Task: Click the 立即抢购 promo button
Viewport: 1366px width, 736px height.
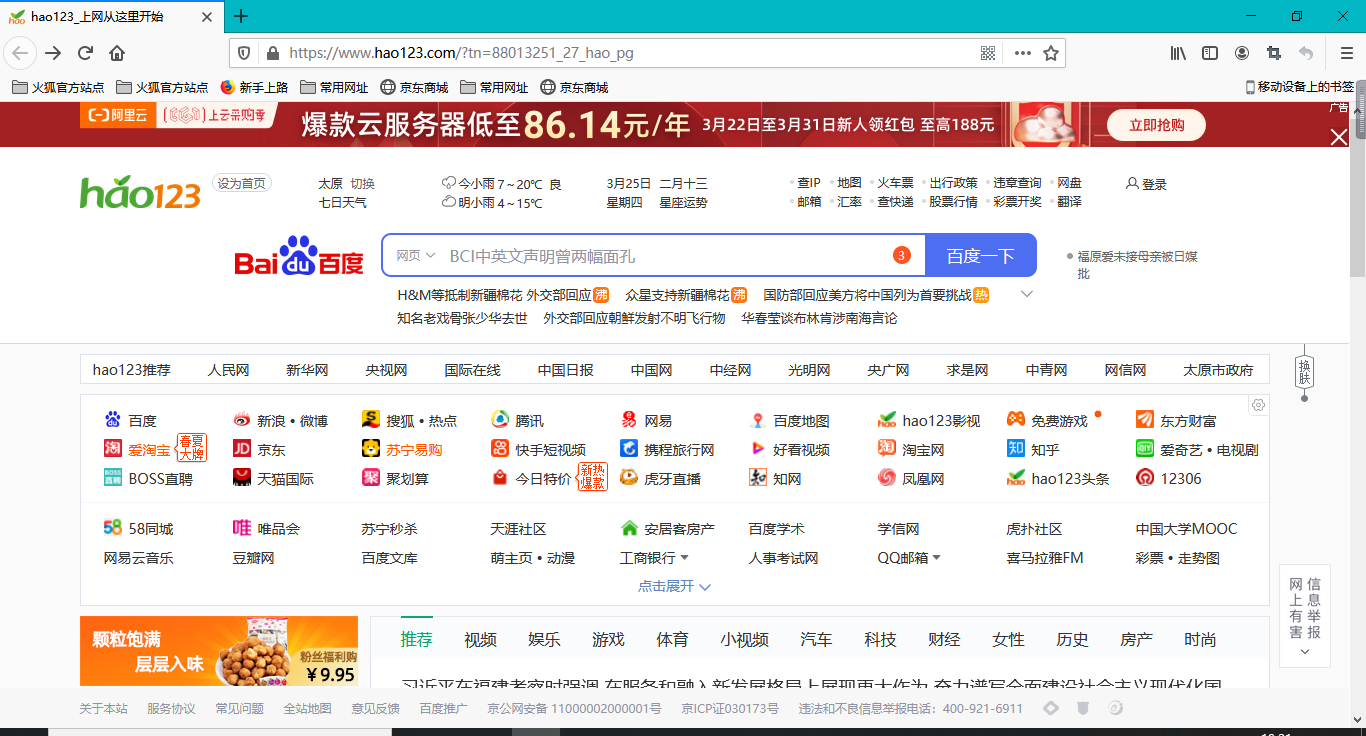Action: [x=1155, y=124]
